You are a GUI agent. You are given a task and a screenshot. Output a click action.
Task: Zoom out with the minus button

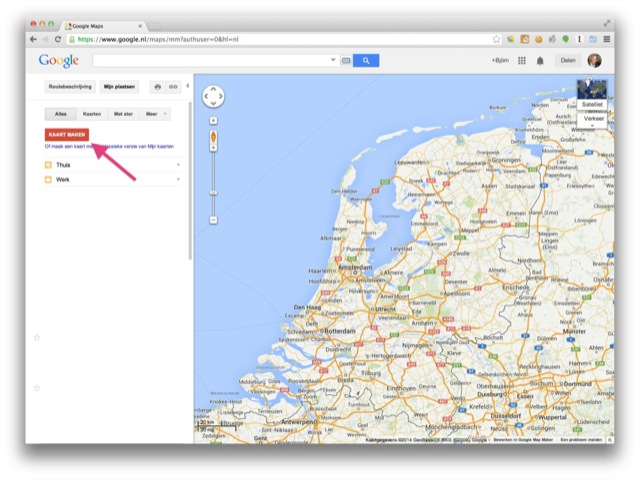click(213, 220)
